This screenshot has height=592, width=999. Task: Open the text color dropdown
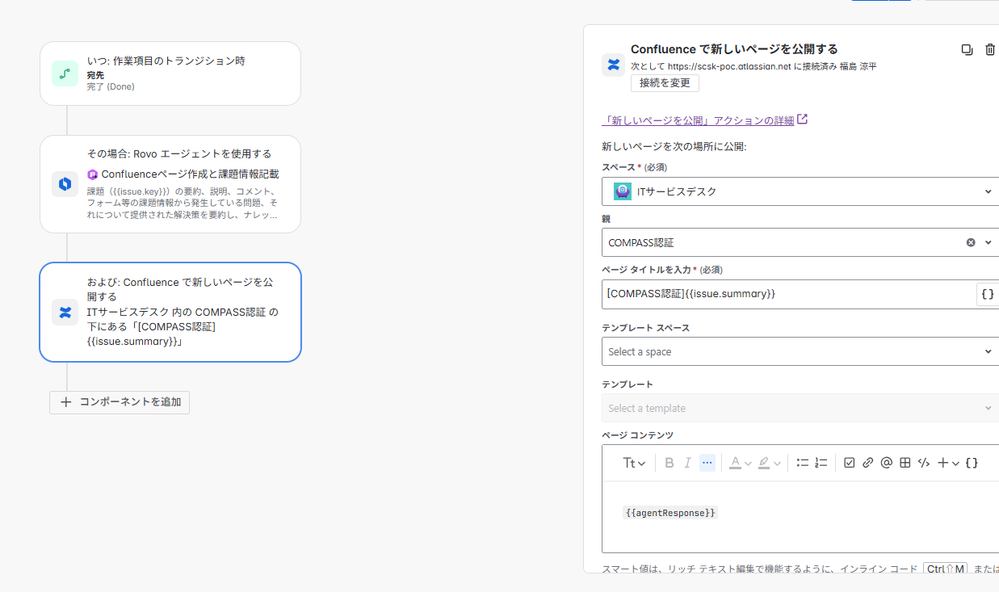point(740,463)
